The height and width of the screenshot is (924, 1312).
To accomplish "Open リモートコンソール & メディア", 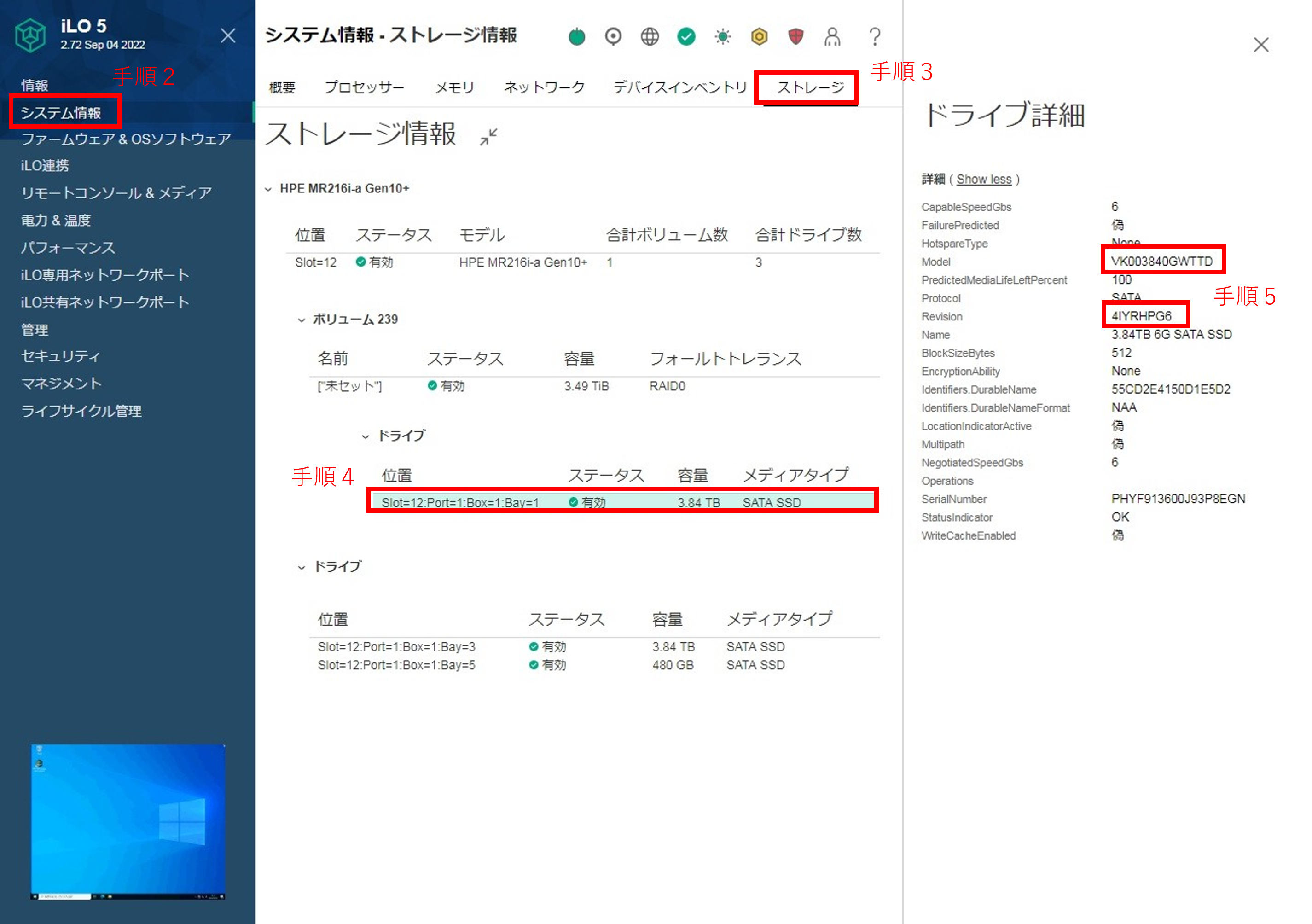I will pyautogui.click(x=116, y=192).
